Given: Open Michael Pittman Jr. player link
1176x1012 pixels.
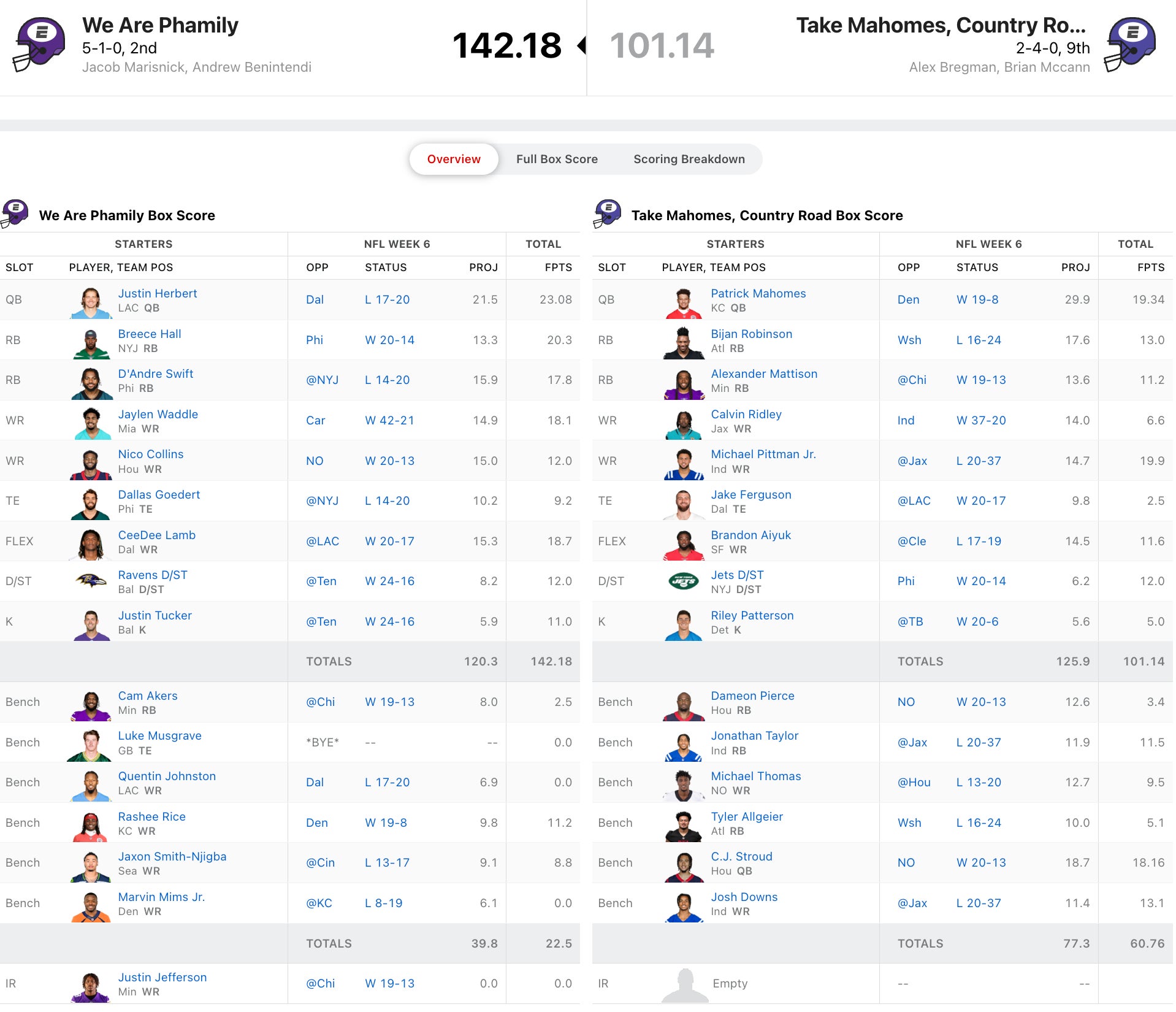Looking at the screenshot, I should (763, 454).
